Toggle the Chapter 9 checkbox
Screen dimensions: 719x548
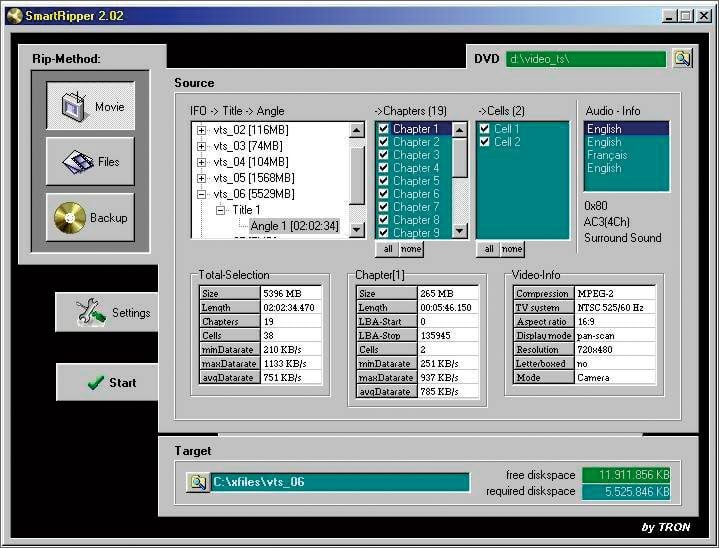[383, 232]
